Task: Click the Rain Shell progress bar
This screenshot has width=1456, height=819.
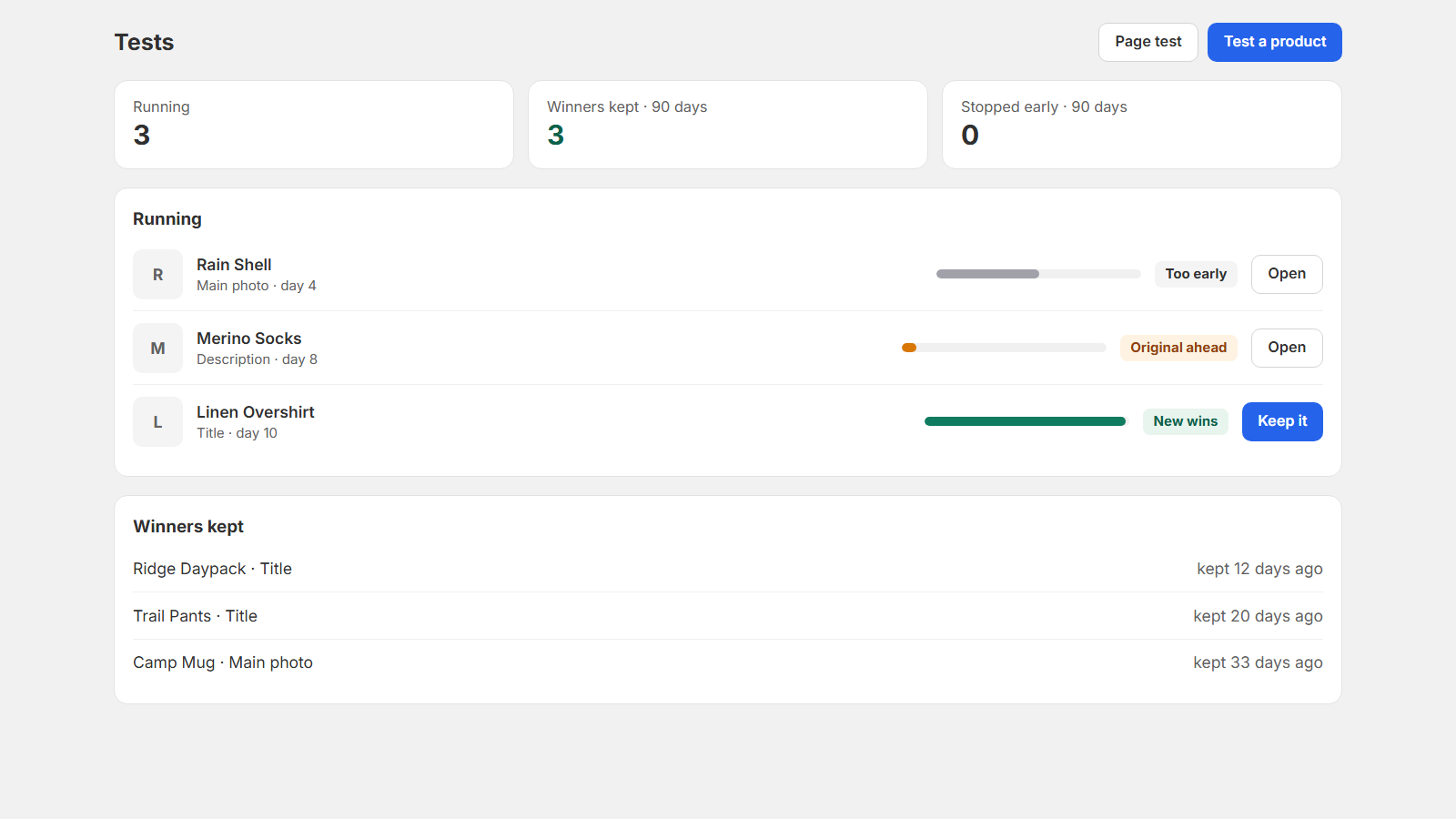Action: tap(1038, 274)
